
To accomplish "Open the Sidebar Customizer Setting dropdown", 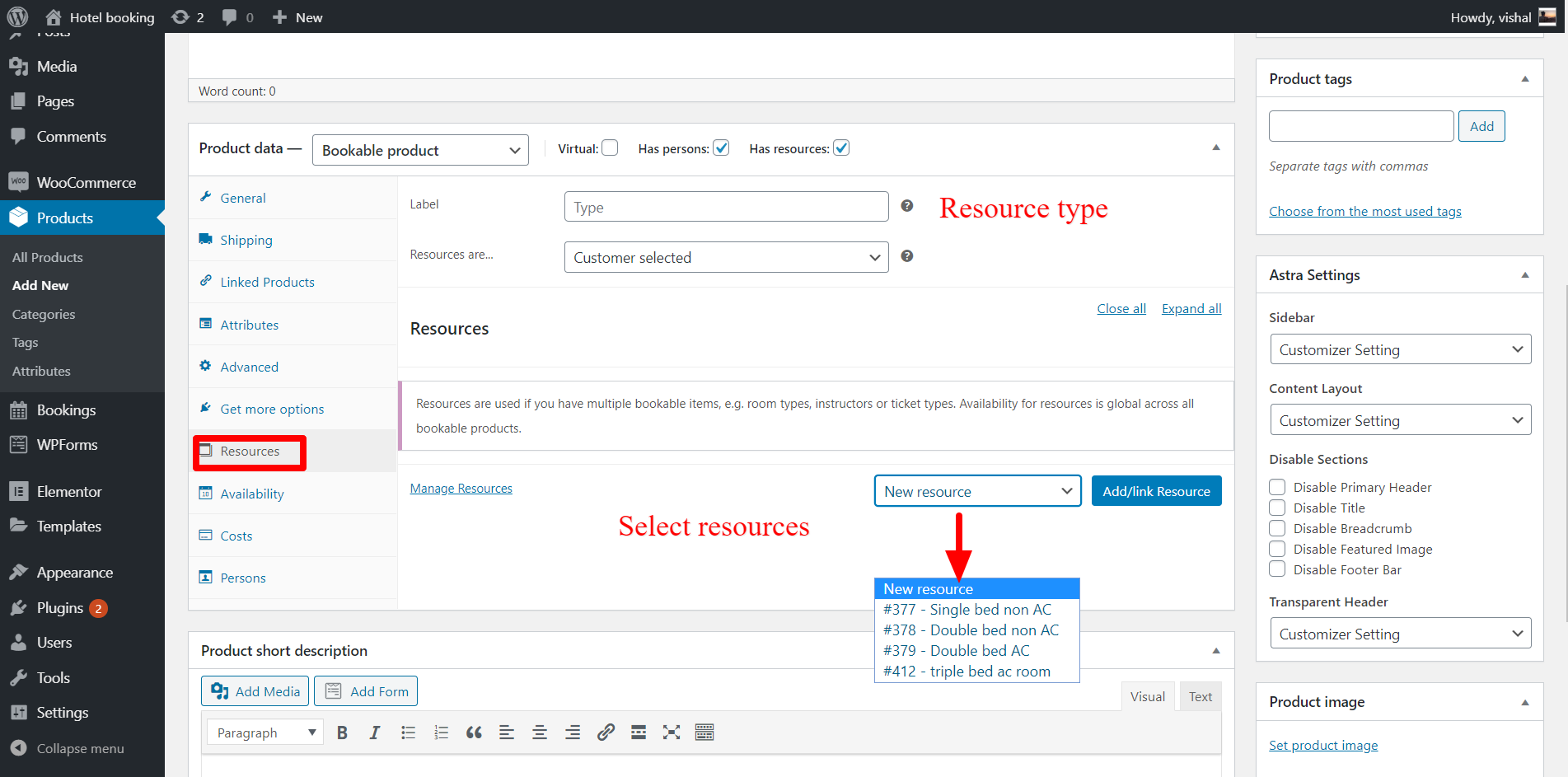I will coord(1400,349).
